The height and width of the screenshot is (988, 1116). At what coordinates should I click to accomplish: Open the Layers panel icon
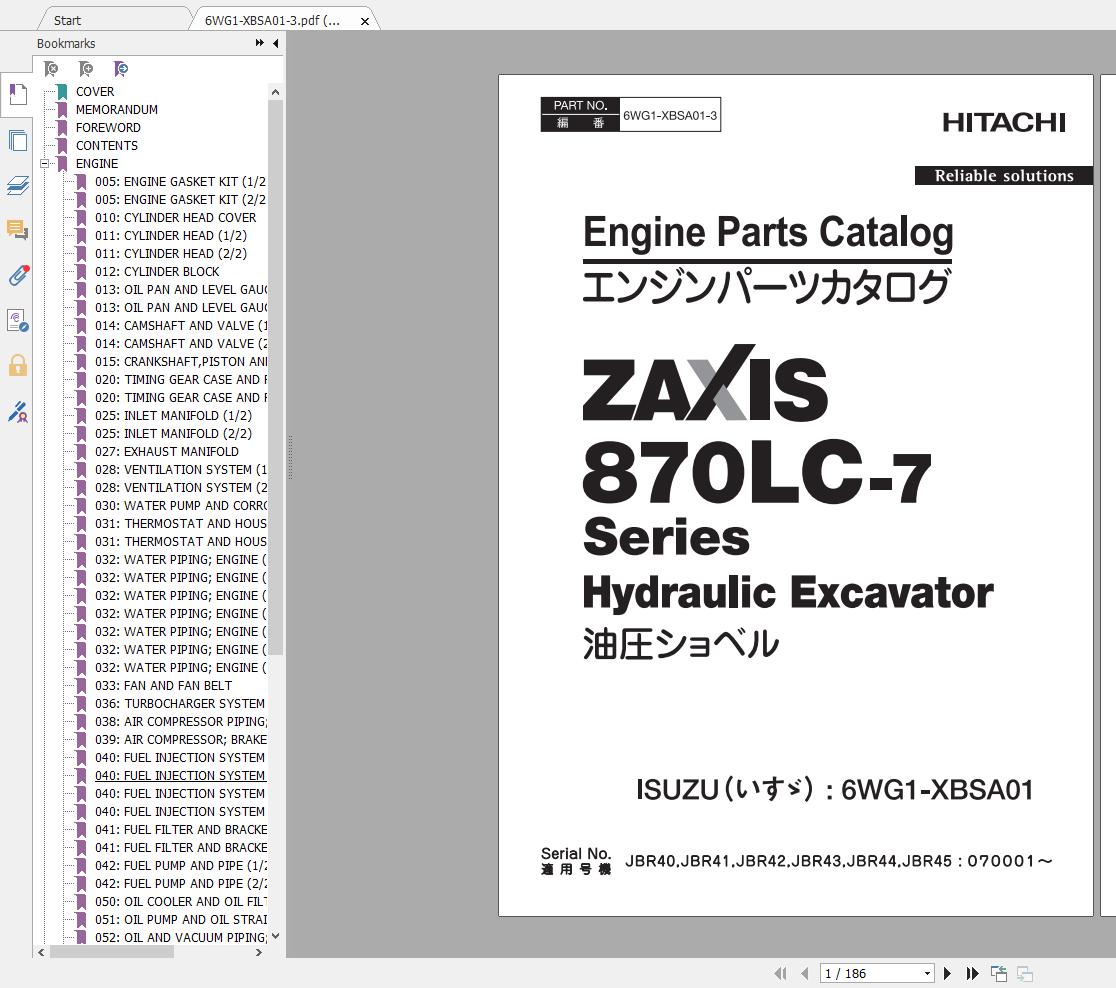(x=18, y=186)
